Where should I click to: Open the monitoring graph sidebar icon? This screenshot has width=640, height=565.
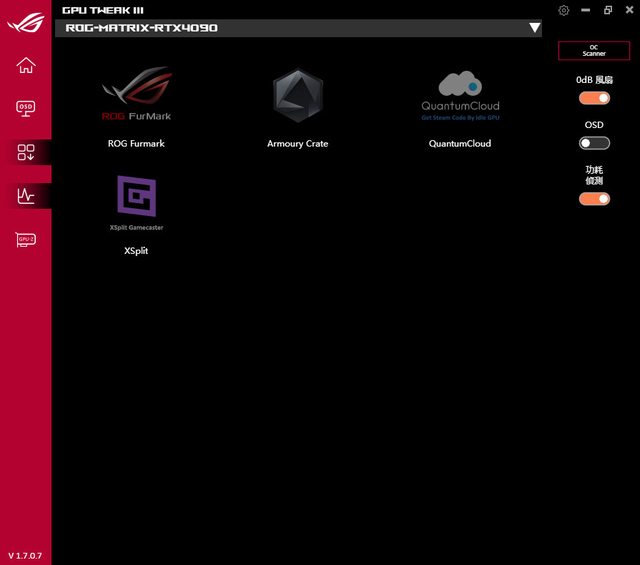click(x=26, y=196)
